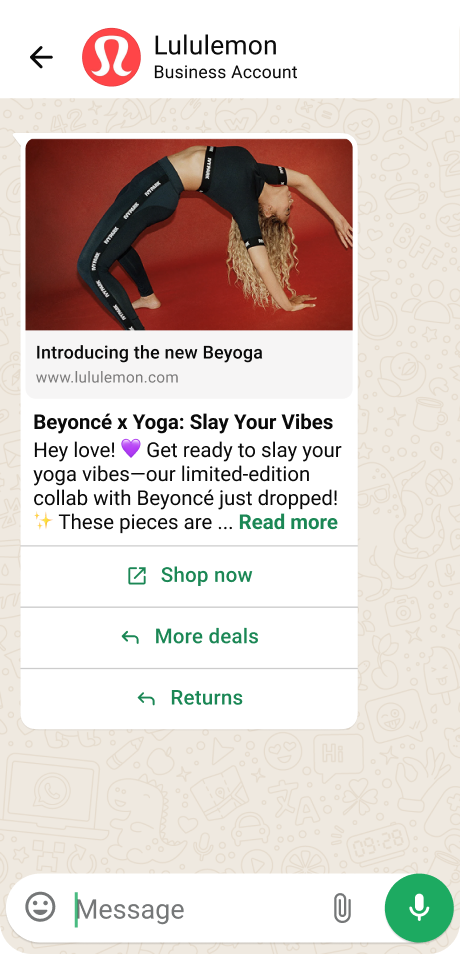
Task: Select the Shop now button
Action: pyautogui.click(x=189, y=576)
